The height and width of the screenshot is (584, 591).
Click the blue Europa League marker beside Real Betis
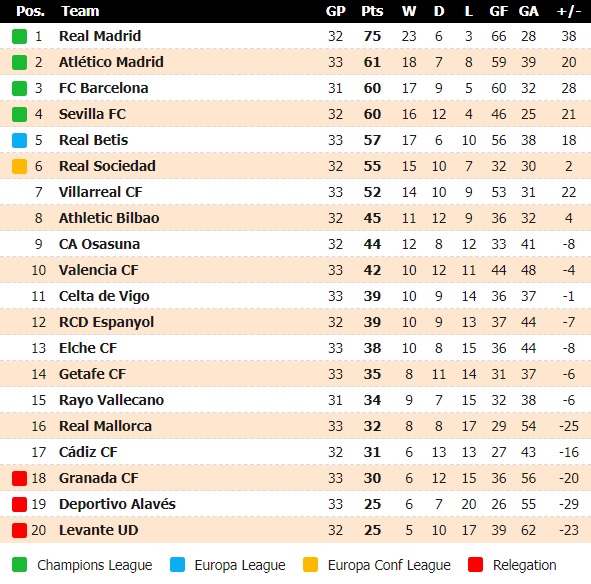click(x=19, y=140)
